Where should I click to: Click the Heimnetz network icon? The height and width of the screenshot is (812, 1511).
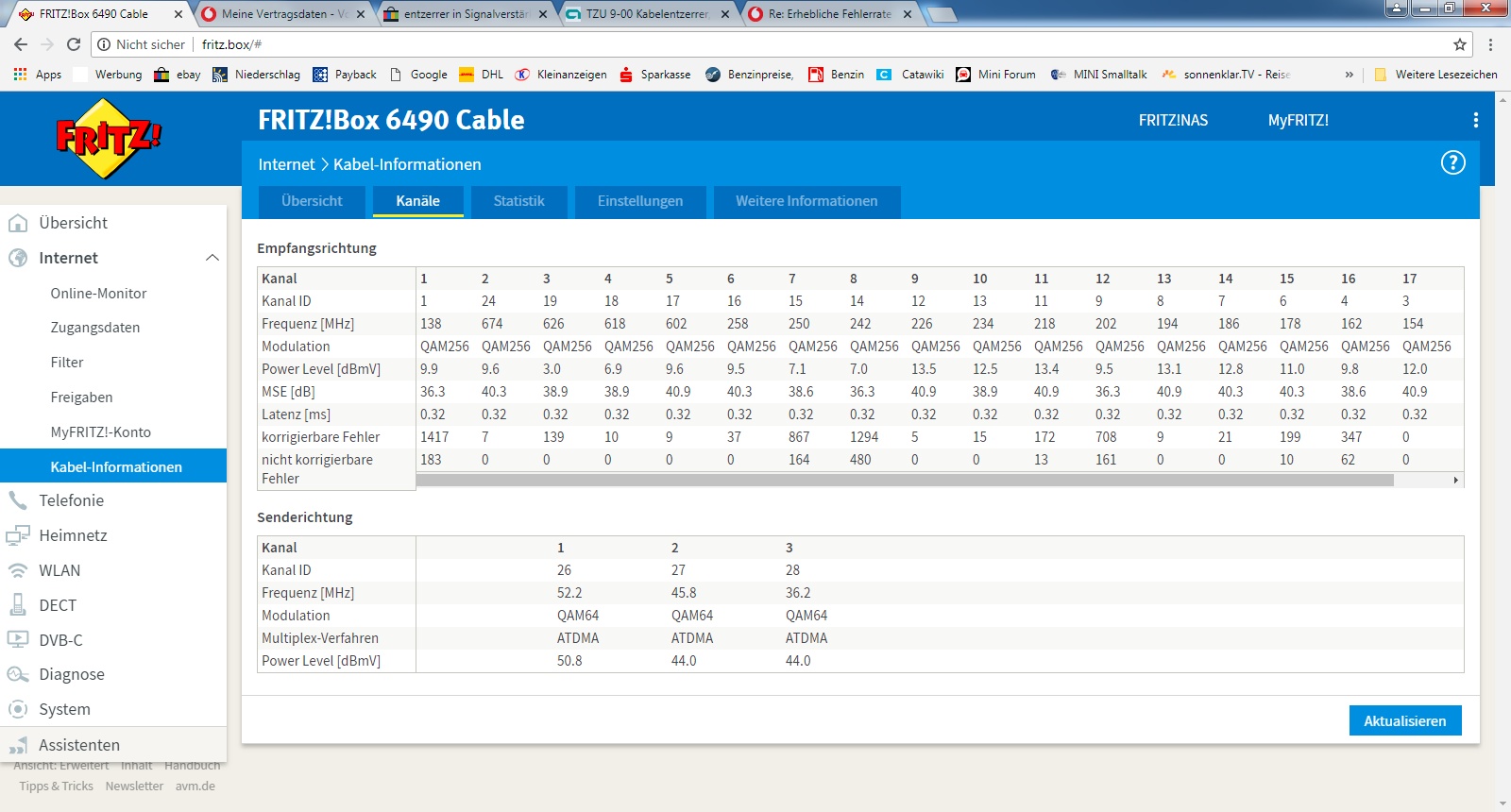click(18, 535)
